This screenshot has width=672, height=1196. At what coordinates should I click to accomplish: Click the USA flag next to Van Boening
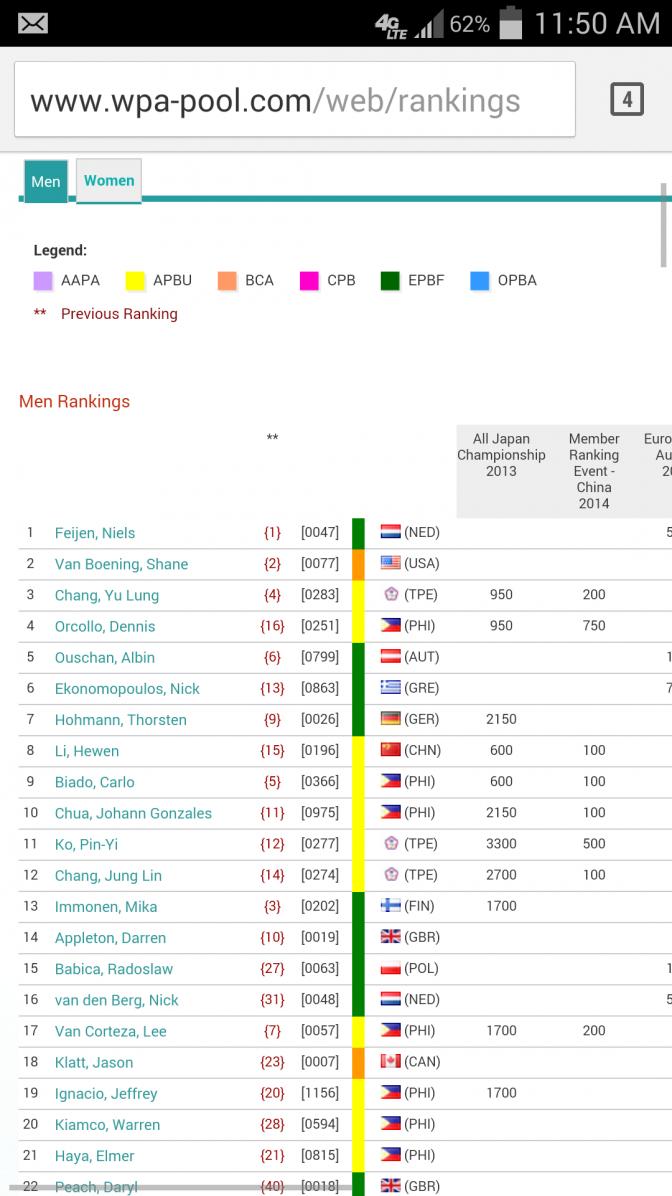pos(390,564)
